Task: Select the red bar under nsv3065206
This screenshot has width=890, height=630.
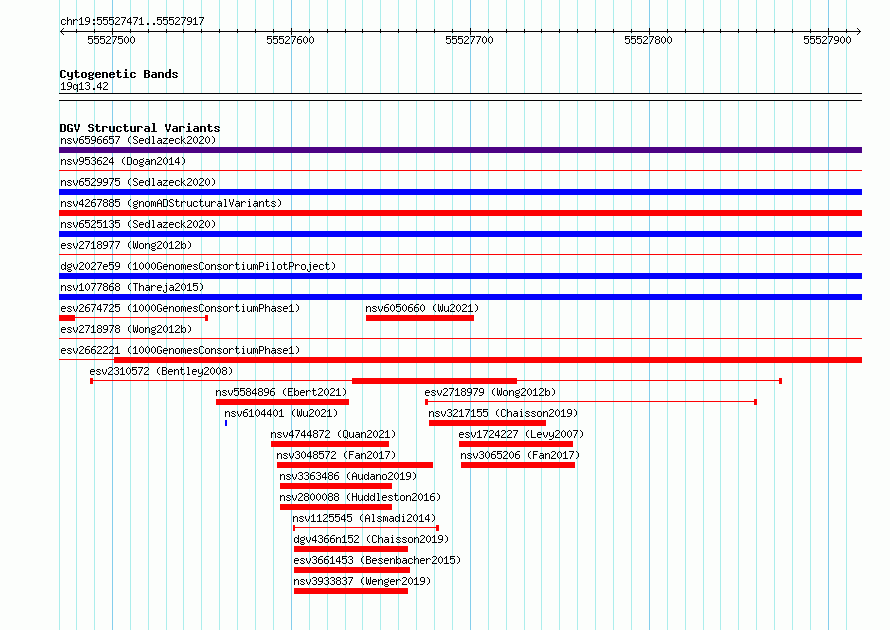Action: [518, 465]
